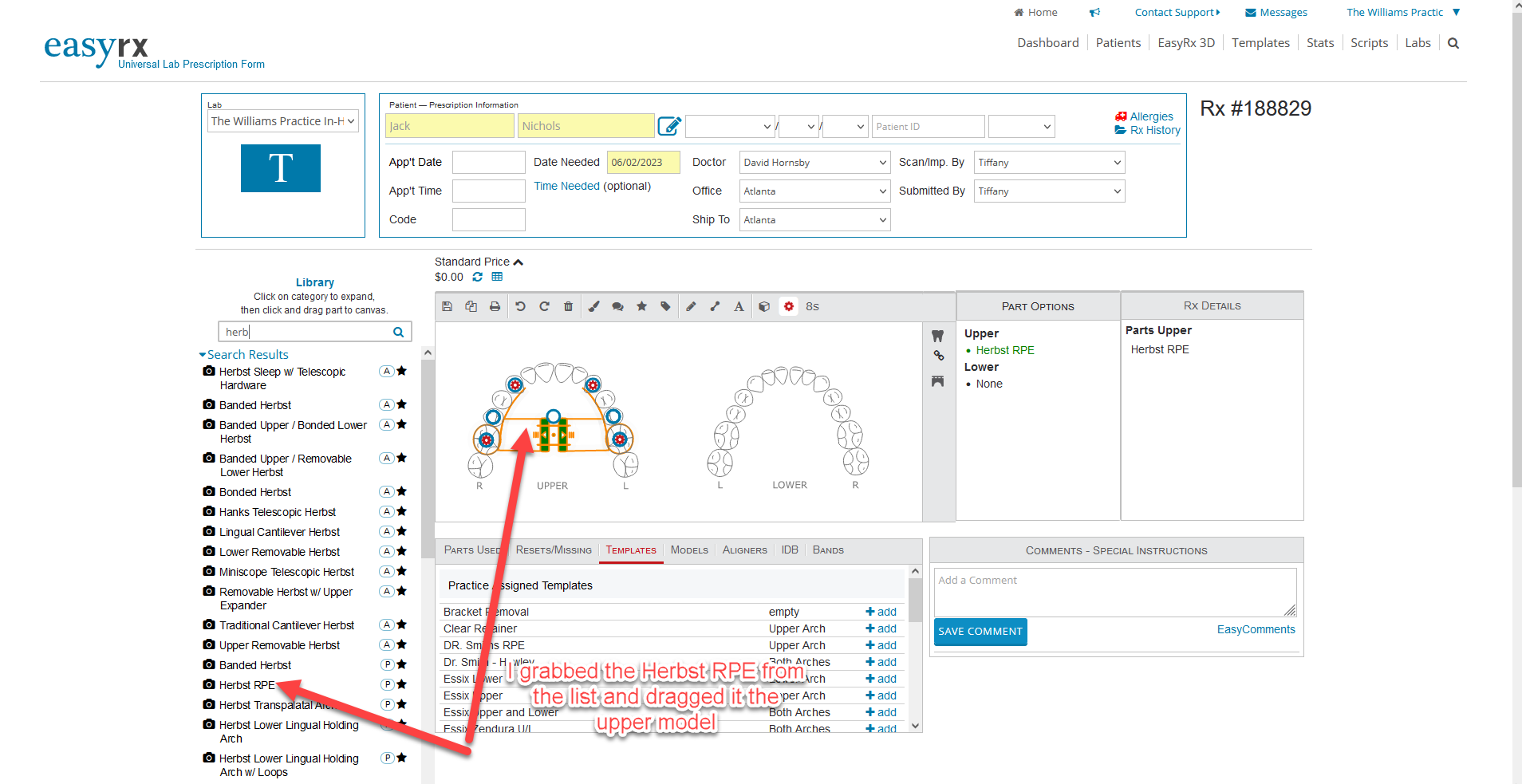
Task: Open EasyRx 3D in the top navigation
Action: pos(1186,43)
